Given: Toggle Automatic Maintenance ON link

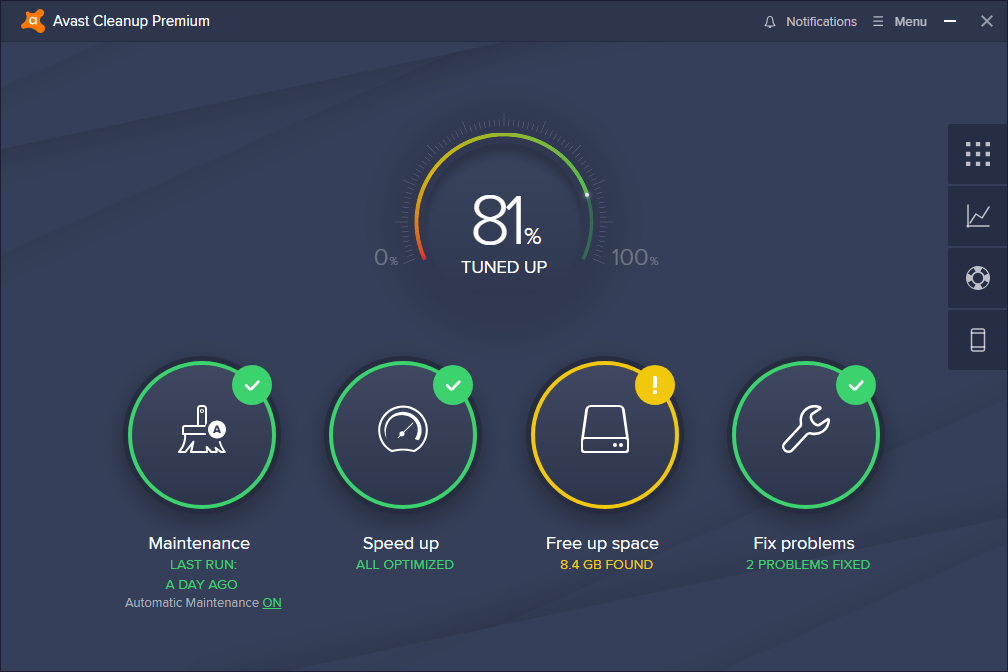Looking at the screenshot, I should [x=272, y=603].
